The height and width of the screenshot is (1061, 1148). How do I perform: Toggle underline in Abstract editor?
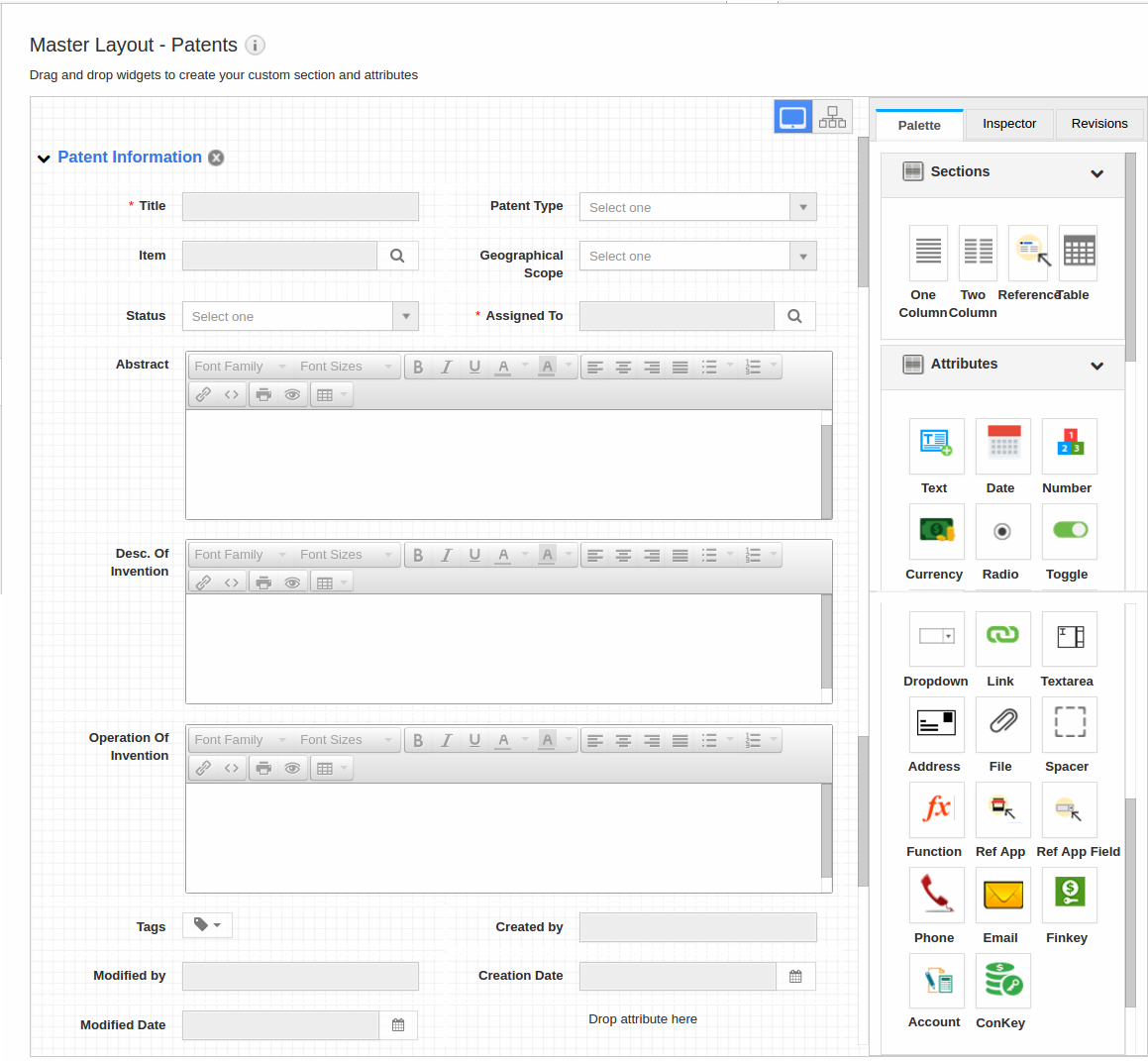click(474, 367)
